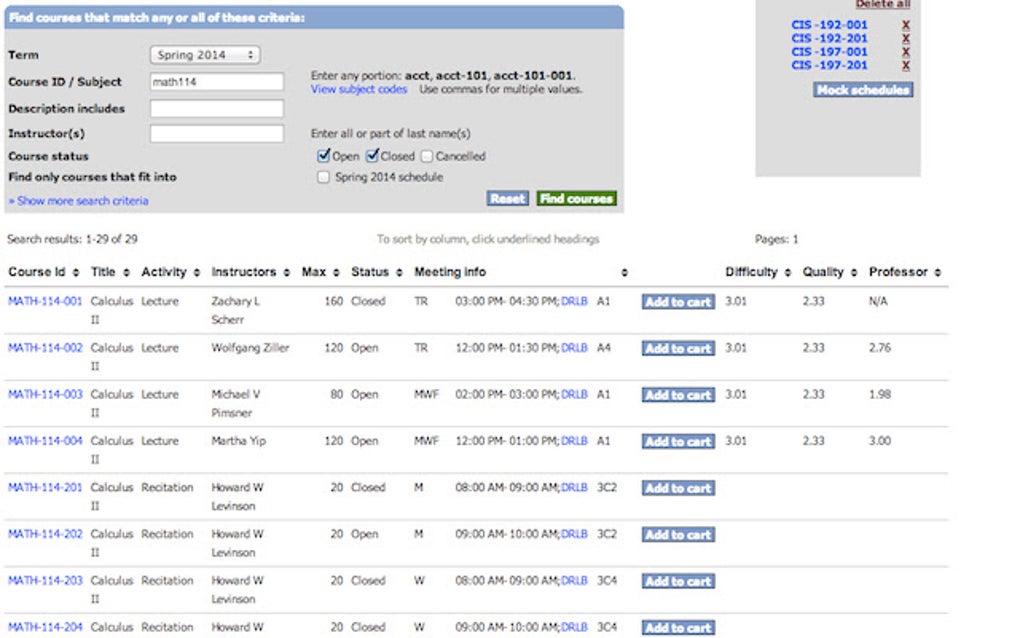Remove CIS-197-201 using its X icon
Viewport: 1020px width, 638px height.
pyautogui.click(x=906, y=65)
